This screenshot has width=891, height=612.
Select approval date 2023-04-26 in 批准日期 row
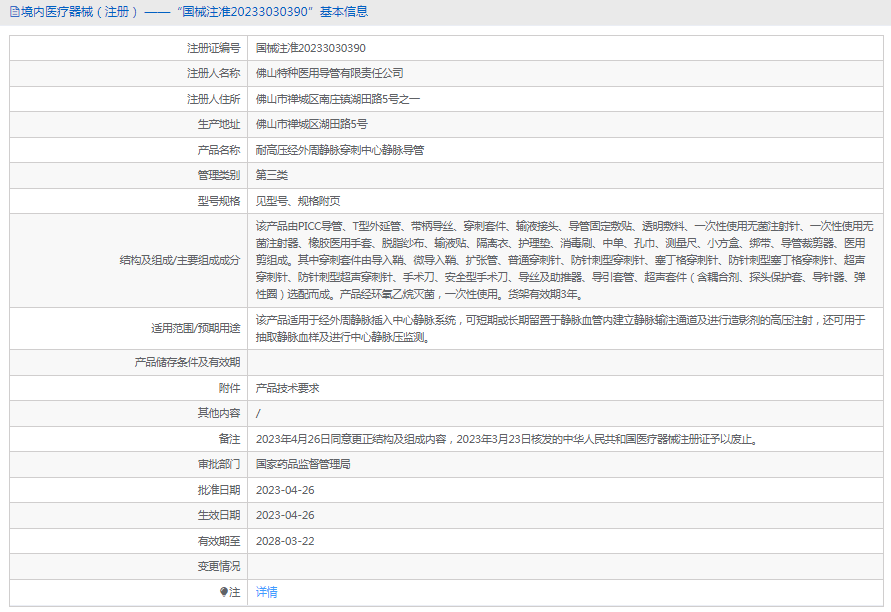(285, 490)
